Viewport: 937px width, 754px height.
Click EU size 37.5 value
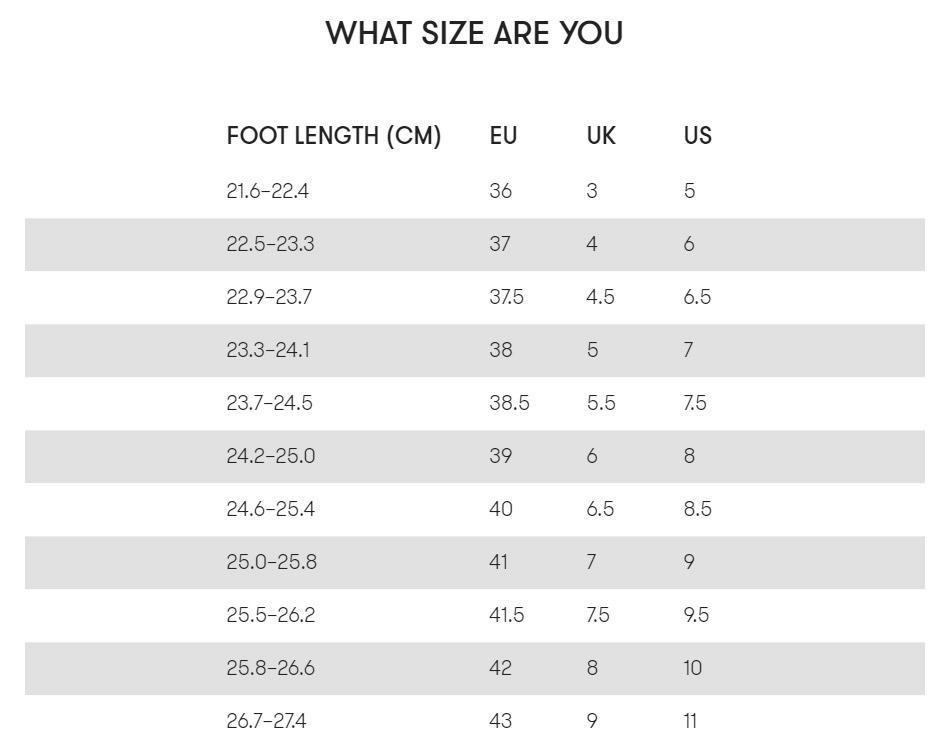[506, 297]
